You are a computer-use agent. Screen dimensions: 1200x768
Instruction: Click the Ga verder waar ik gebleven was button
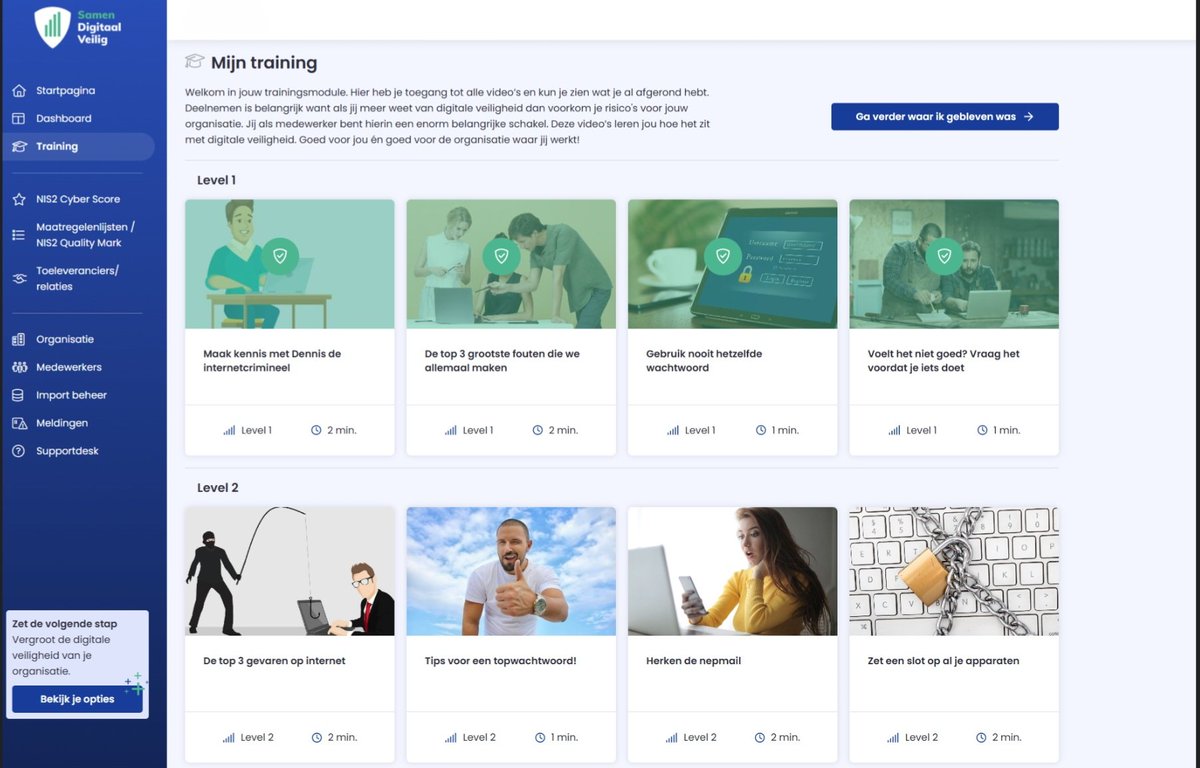click(x=944, y=116)
